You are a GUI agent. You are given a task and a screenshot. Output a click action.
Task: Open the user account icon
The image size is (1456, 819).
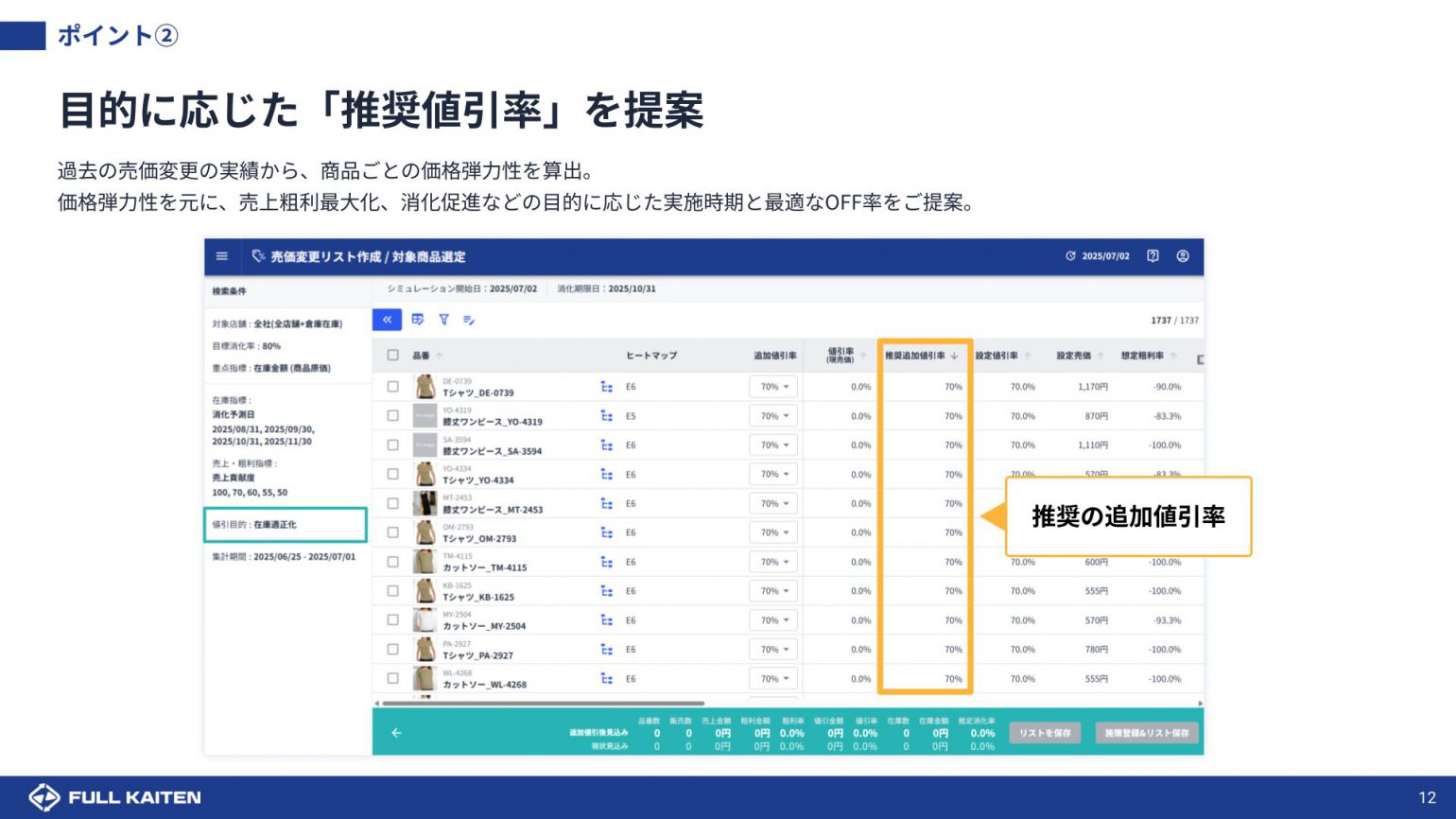coord(1182,256)
